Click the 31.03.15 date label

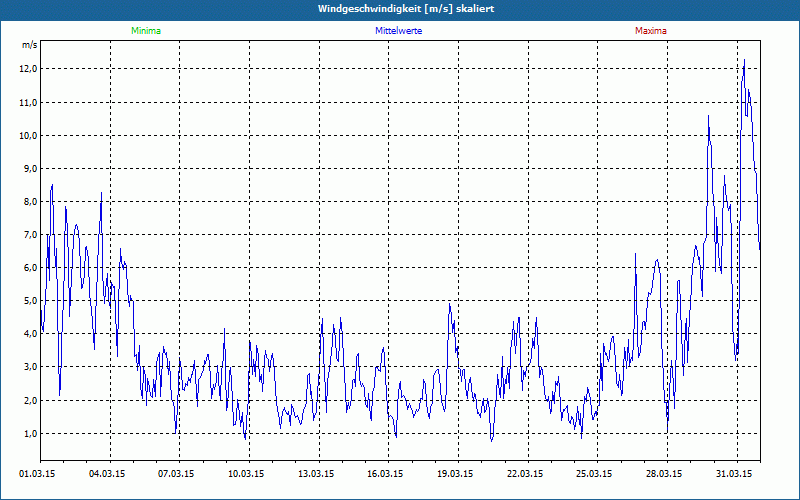point(734,474)
